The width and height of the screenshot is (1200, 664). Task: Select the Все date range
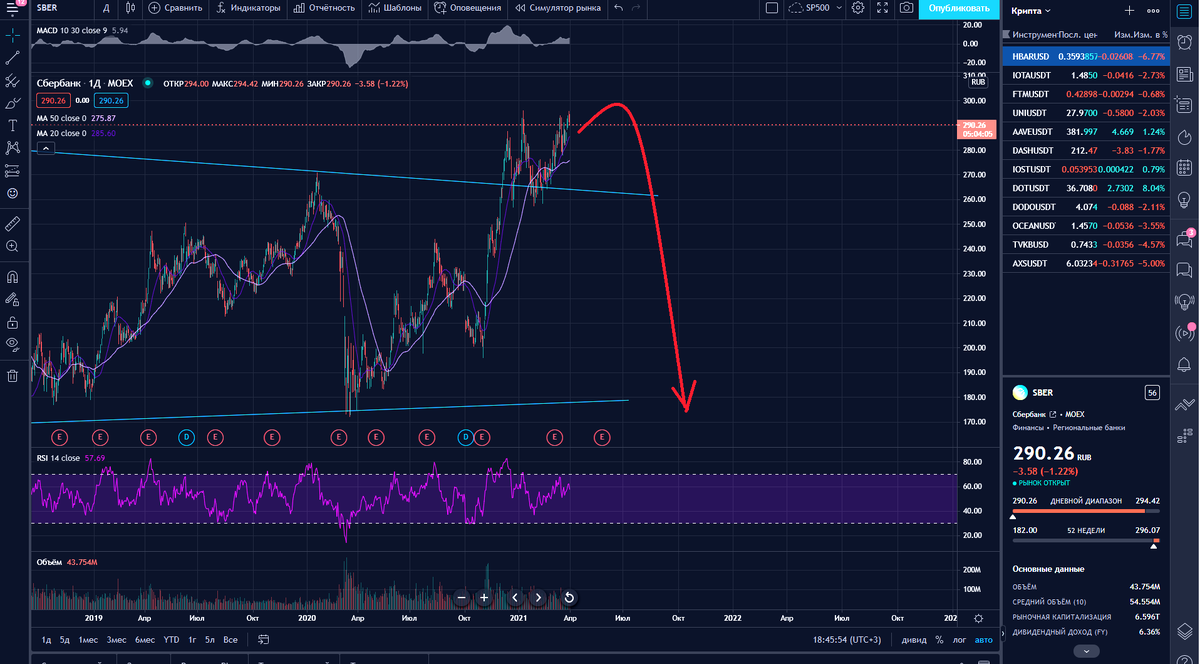click(230, 639)
